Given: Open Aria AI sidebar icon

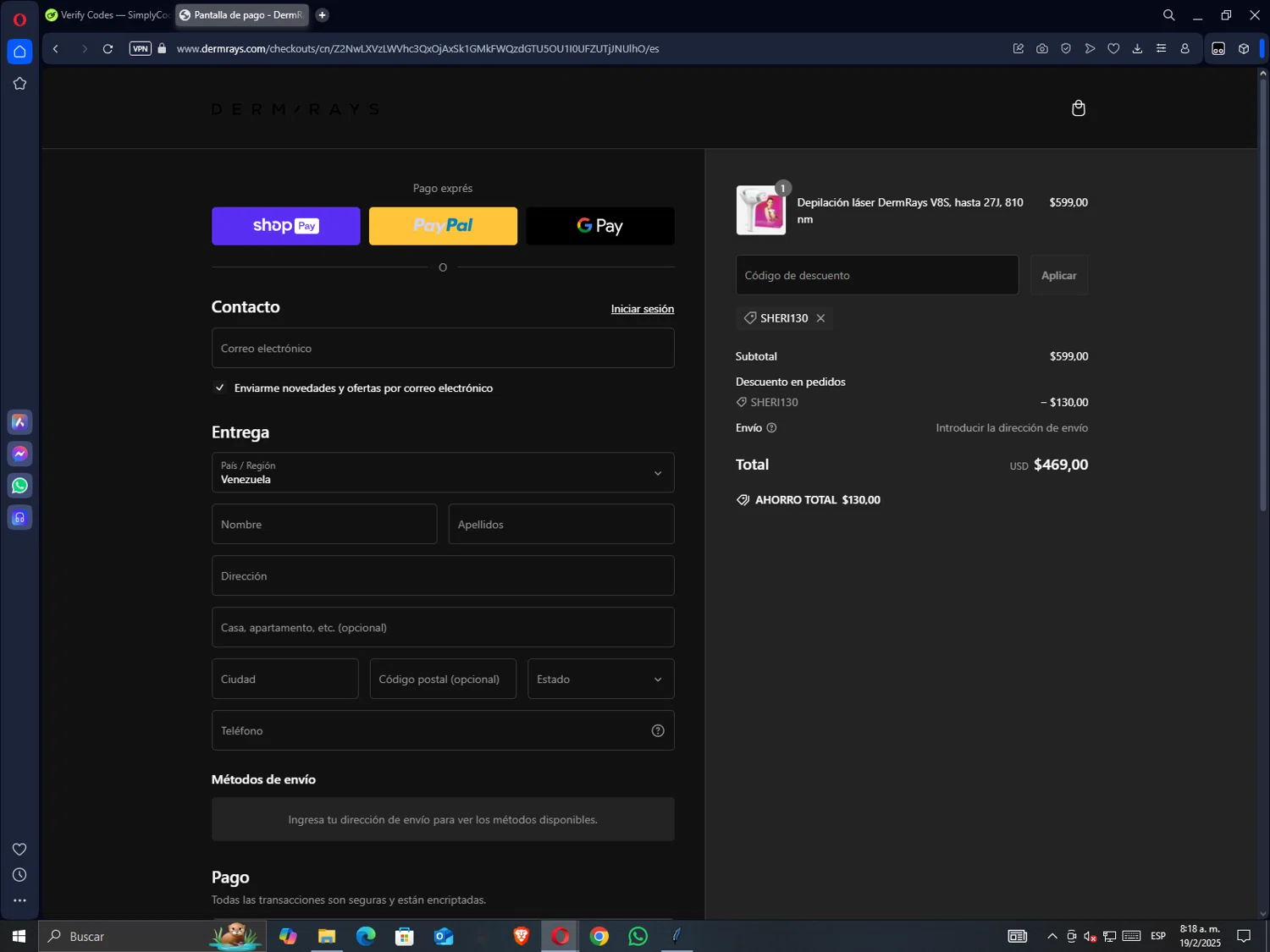Looking at the screenshot, I should (19, 422).
